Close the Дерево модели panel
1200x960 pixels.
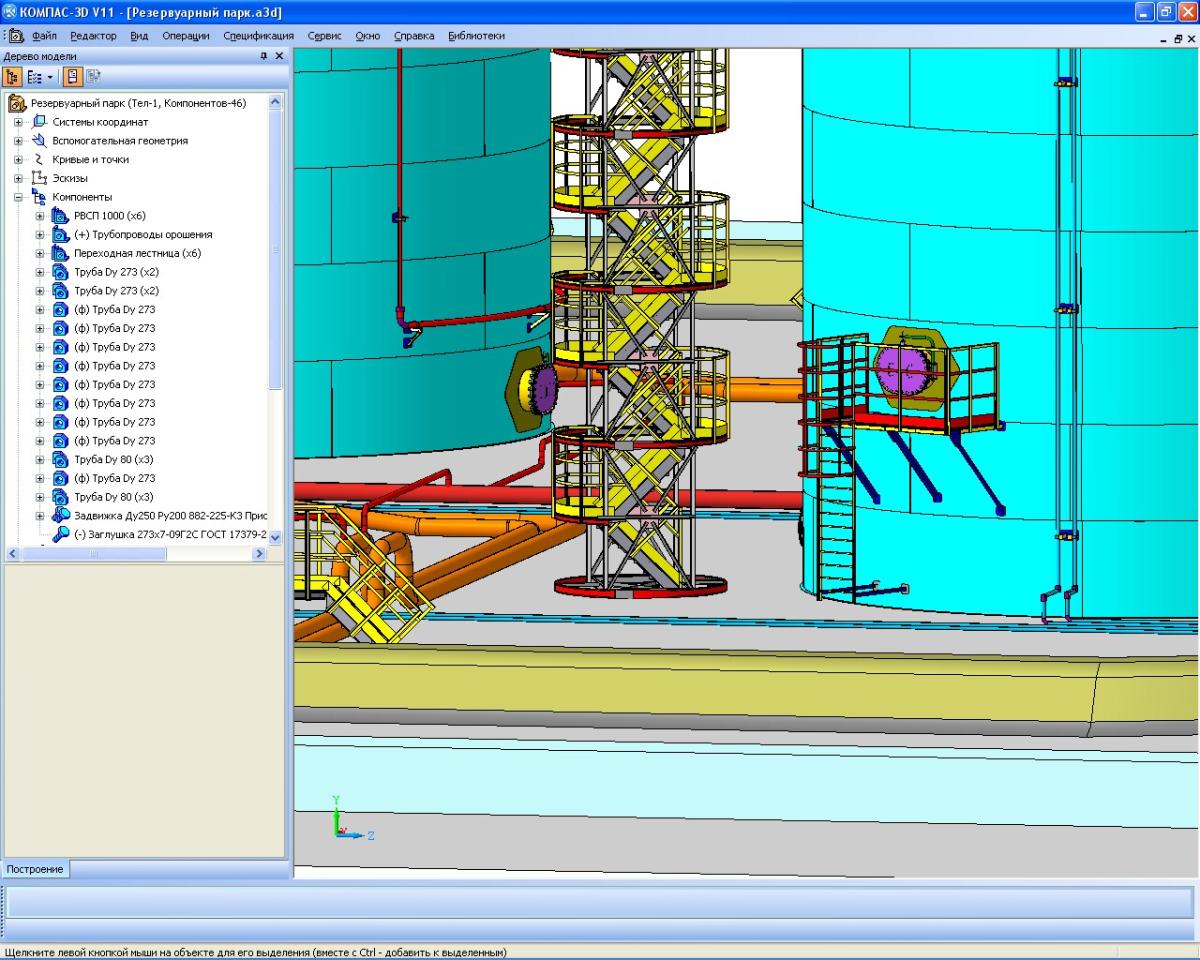pos(280,57)
